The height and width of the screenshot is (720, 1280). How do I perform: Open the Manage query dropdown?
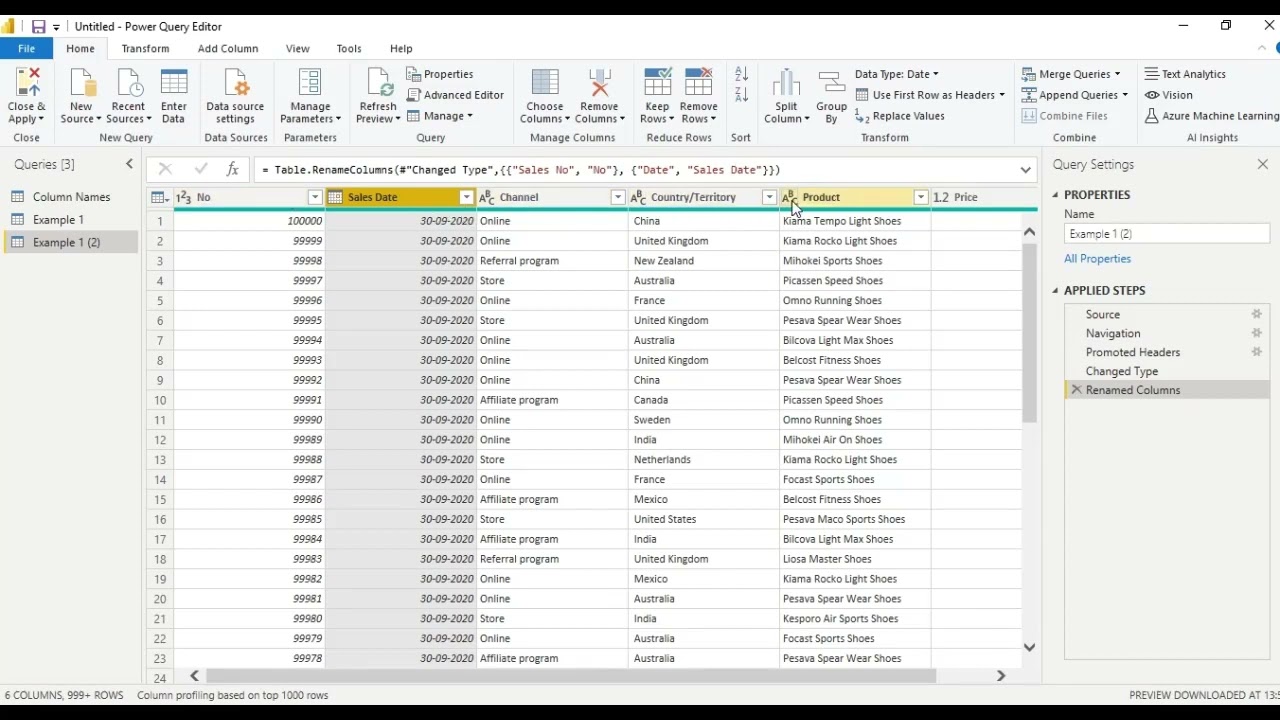pyautogui.click(x=440, y=116)
